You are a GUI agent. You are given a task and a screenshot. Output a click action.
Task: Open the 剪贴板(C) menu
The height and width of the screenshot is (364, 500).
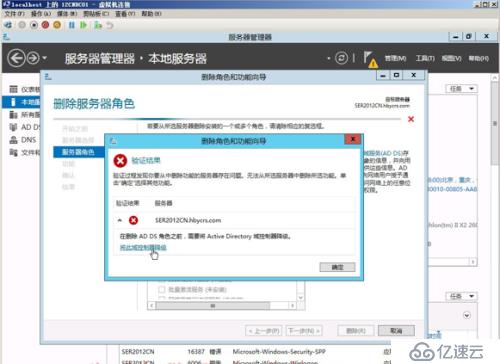[x=96, y=14]
